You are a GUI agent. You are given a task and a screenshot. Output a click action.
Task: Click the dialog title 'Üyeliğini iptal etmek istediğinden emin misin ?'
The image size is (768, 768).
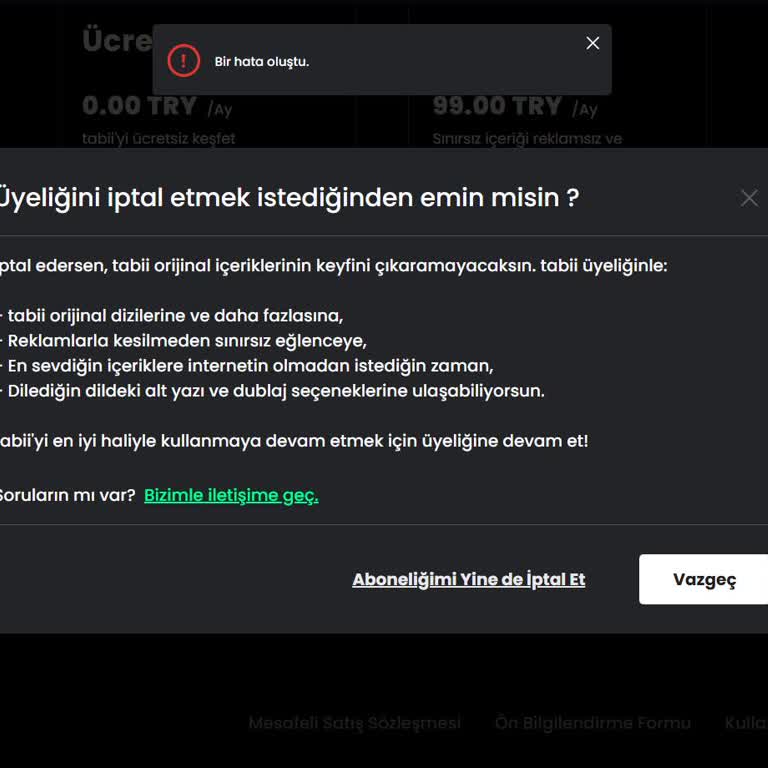289,198
